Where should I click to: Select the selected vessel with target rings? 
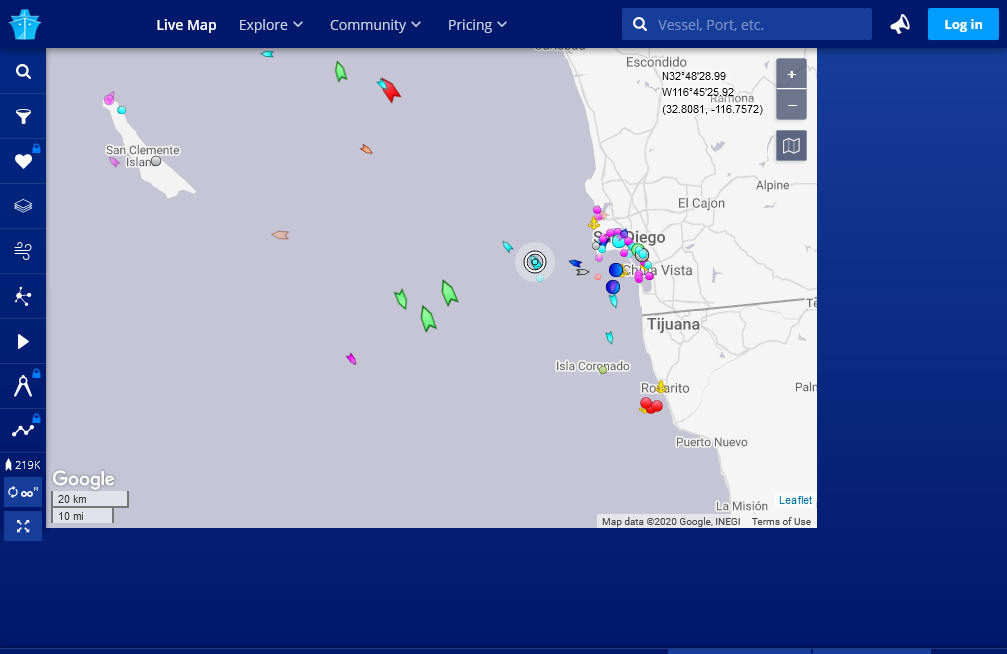[x=534, y=261]
